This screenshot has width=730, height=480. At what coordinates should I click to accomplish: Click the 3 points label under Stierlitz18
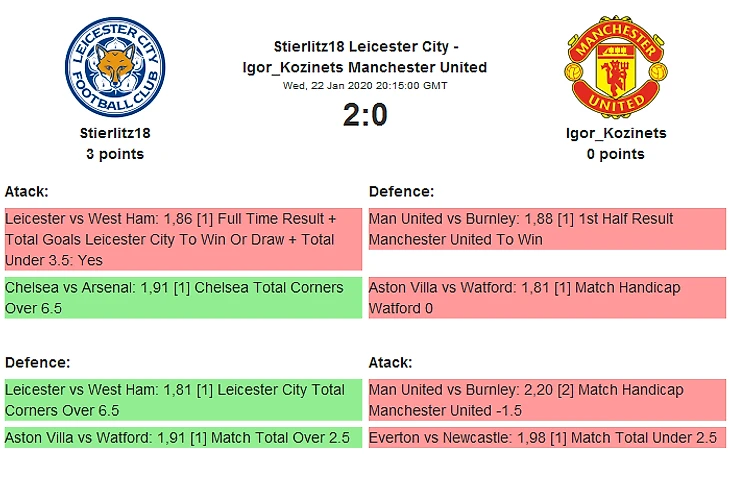114,154
